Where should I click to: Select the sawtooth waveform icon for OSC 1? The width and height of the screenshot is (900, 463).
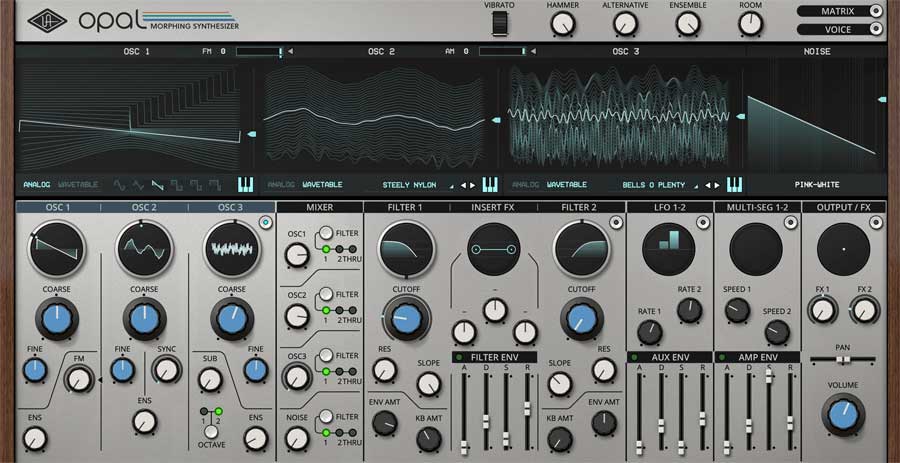click(x=157, y=185)
